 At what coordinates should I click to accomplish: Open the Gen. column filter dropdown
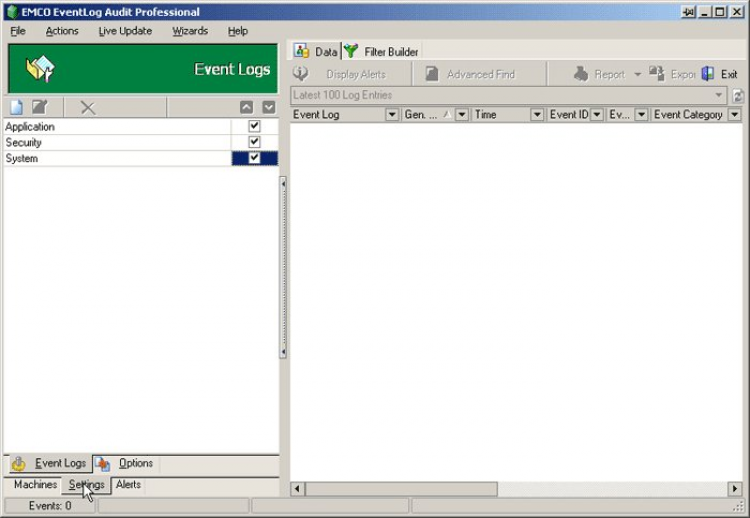(462, 115)
